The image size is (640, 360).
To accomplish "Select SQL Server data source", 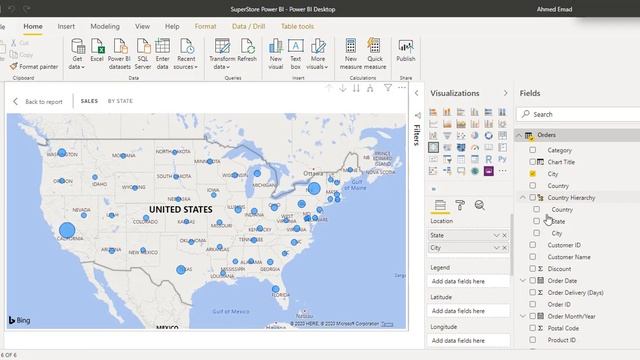I will pos(143,53).
